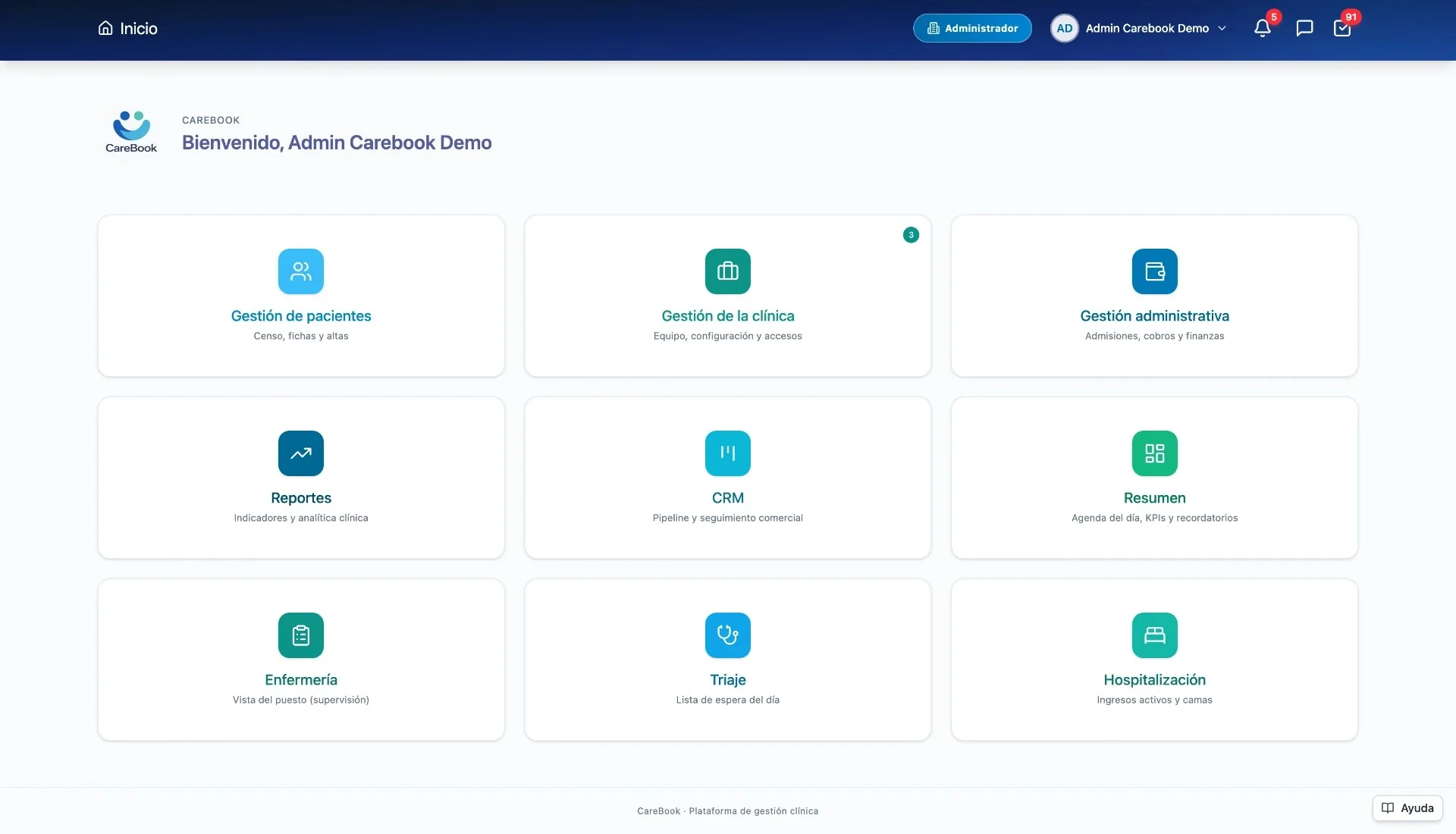Open the notifications bell icon
The image size is (1456, 834).
(x=1262, y=28)
